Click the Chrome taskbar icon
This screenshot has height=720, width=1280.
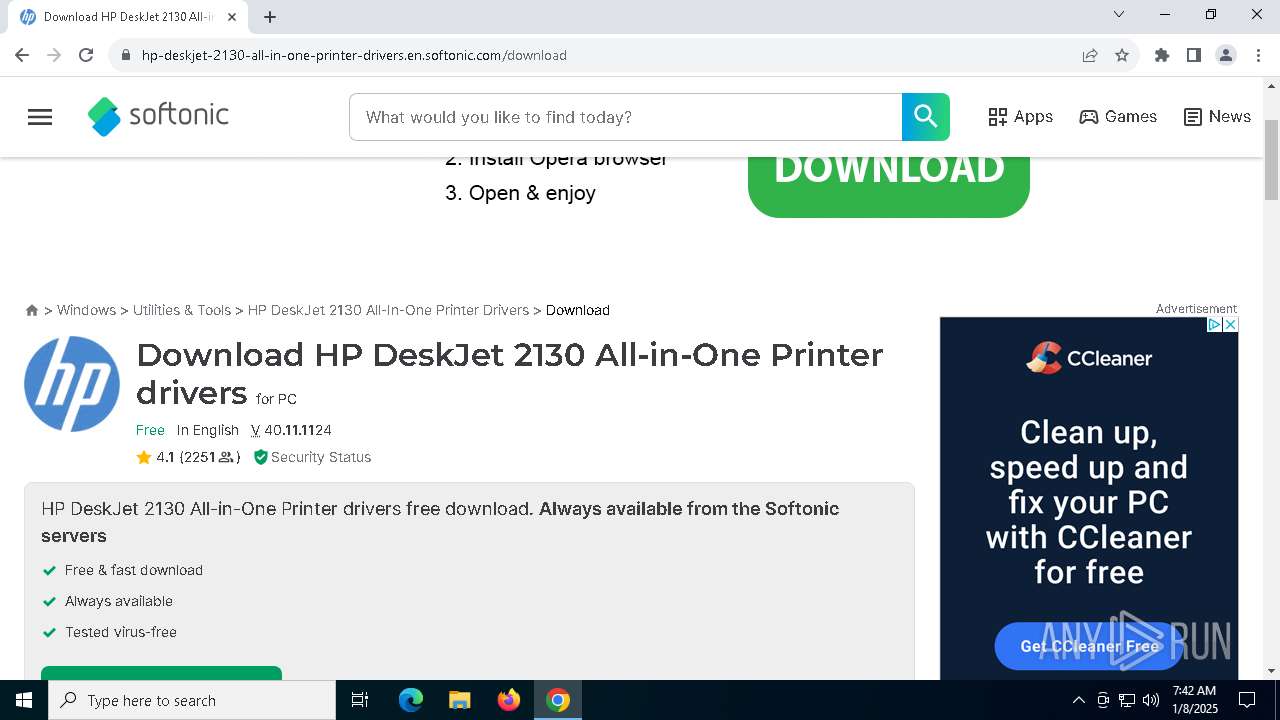(x=558, y=700)
